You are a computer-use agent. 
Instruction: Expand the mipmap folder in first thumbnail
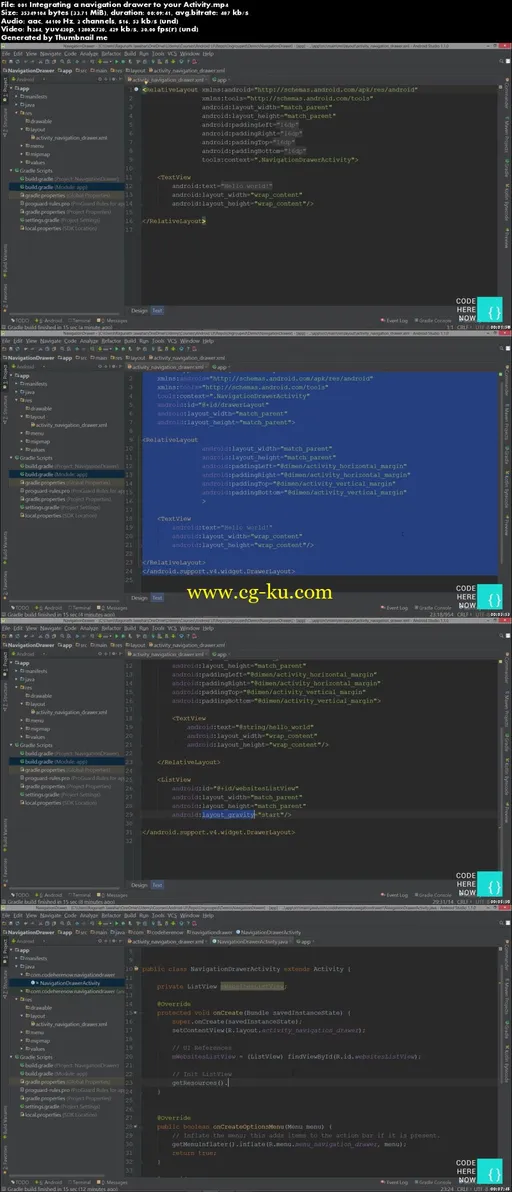(x=22, y=154)
